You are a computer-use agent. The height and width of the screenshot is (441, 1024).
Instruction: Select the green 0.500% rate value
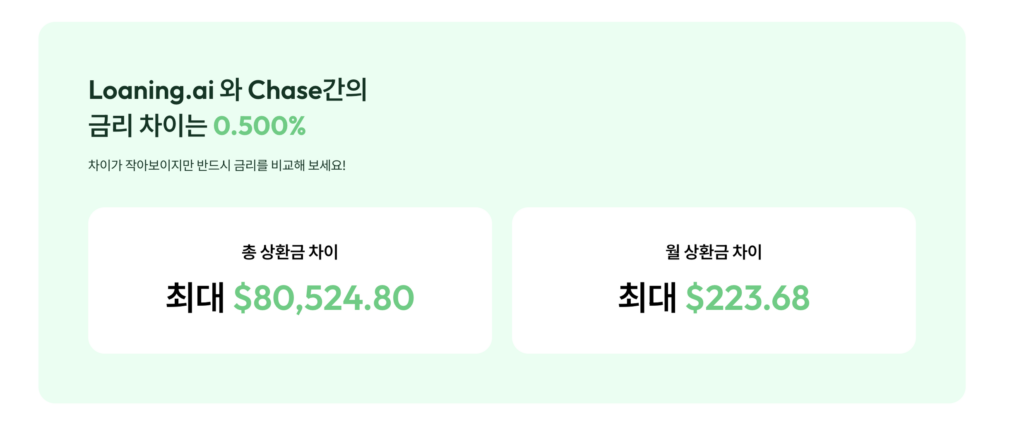(259, 127)
